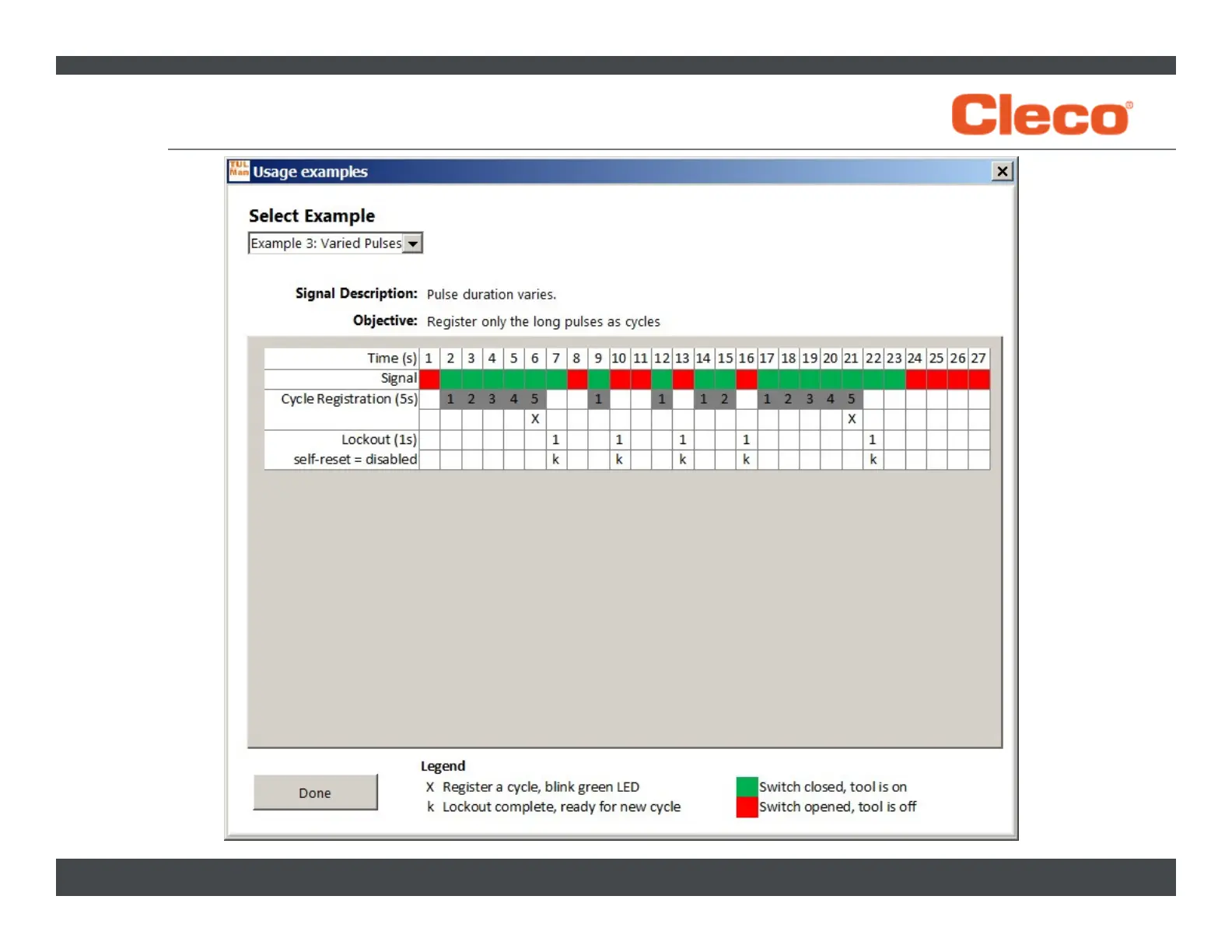
Task: Click the 'Usage examples' title bar text
Action: (310, 172)
